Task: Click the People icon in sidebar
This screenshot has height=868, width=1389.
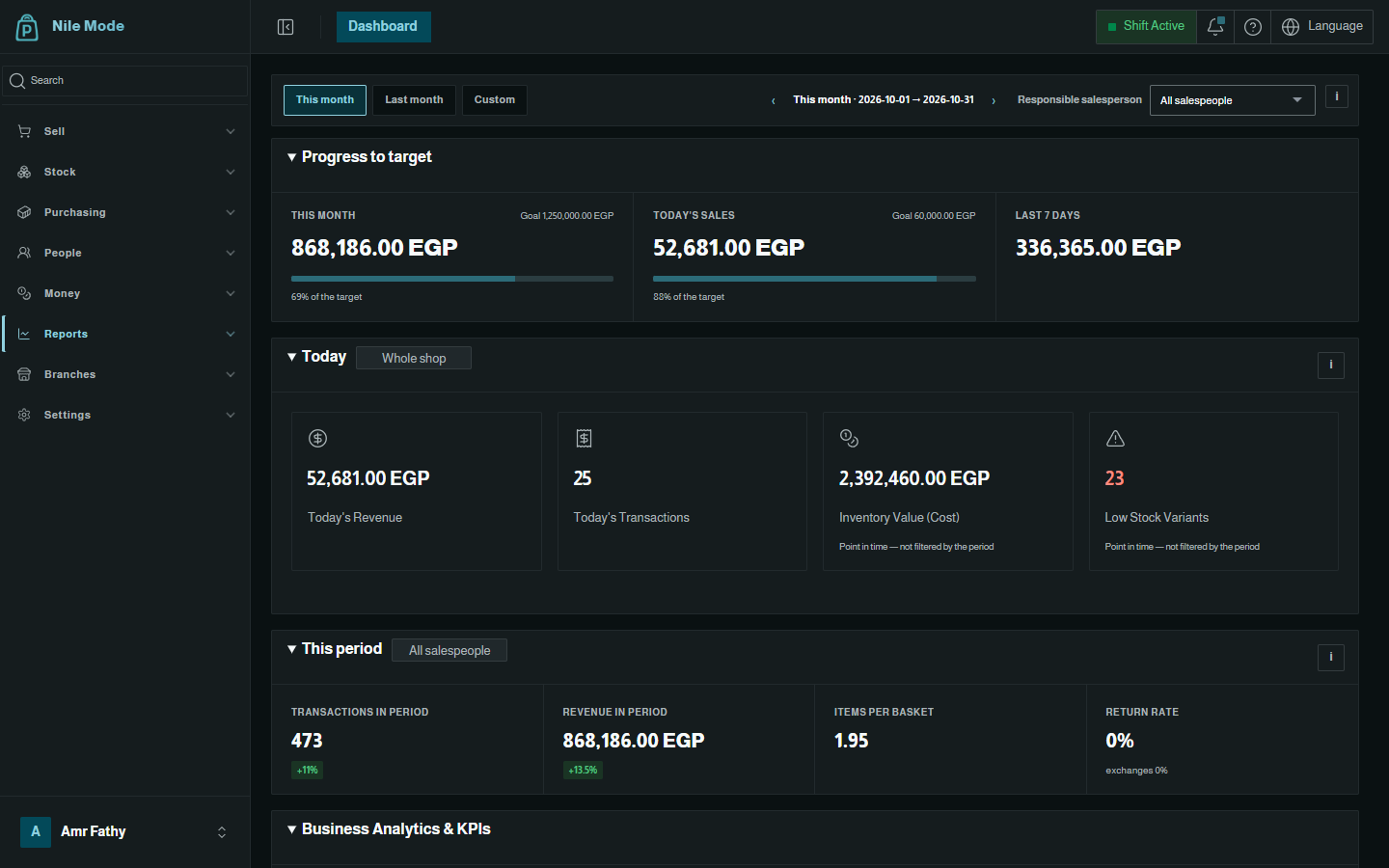Action: pyautogui.click(x=24, y=253)
